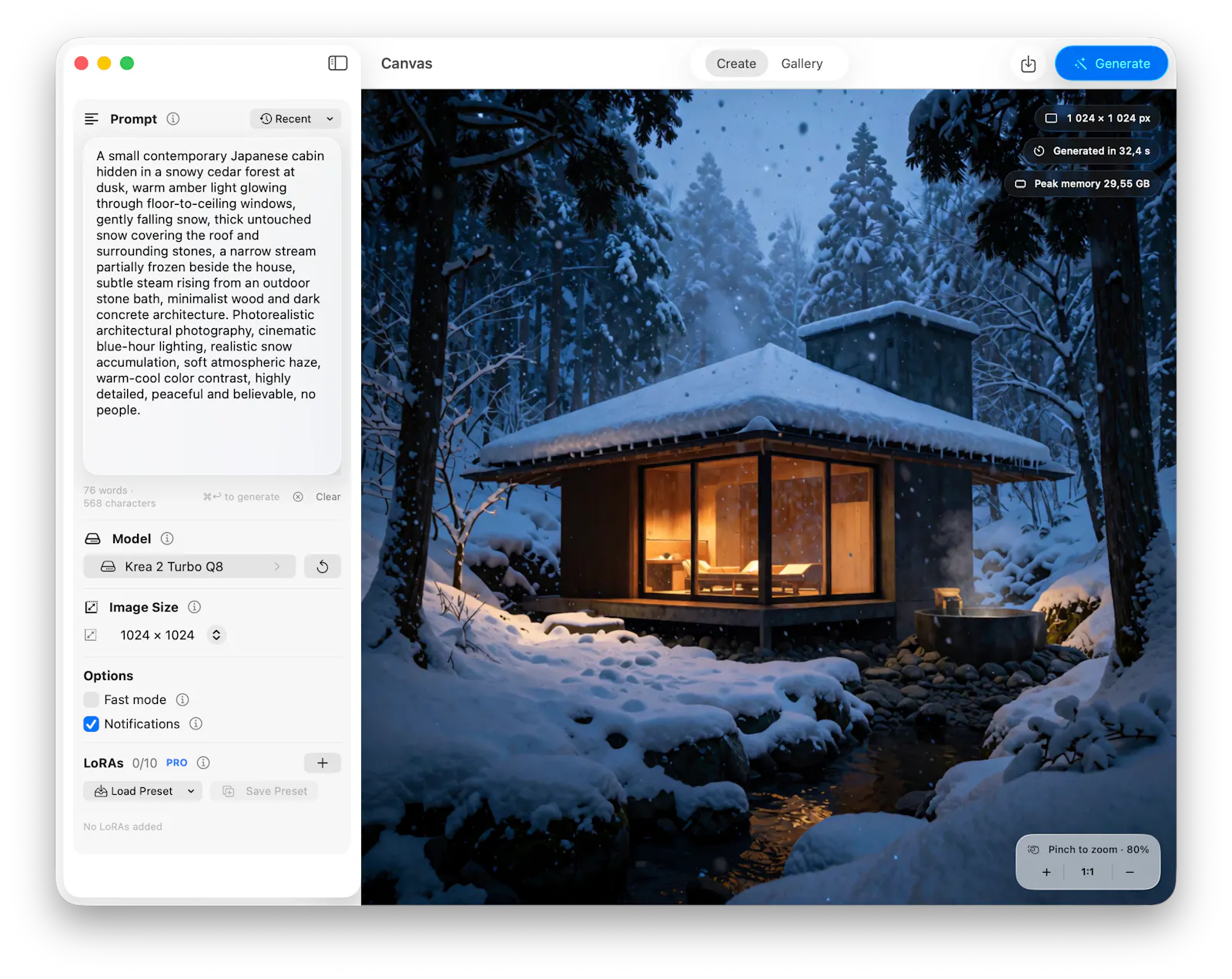This screenshot has width=1232, height=979.
Task: Click the Peak memory 29,55 GB badge
Action: (x=1083, y=183)
